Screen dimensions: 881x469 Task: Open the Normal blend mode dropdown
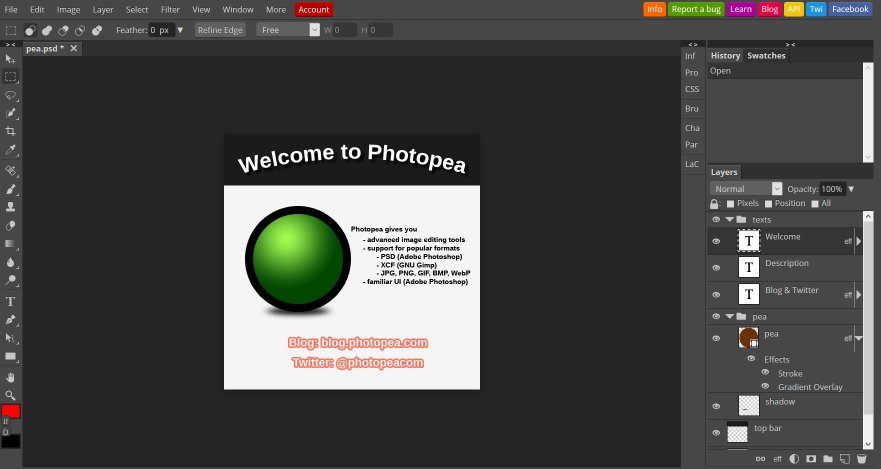pyautogui.click(x=746, y=189)
